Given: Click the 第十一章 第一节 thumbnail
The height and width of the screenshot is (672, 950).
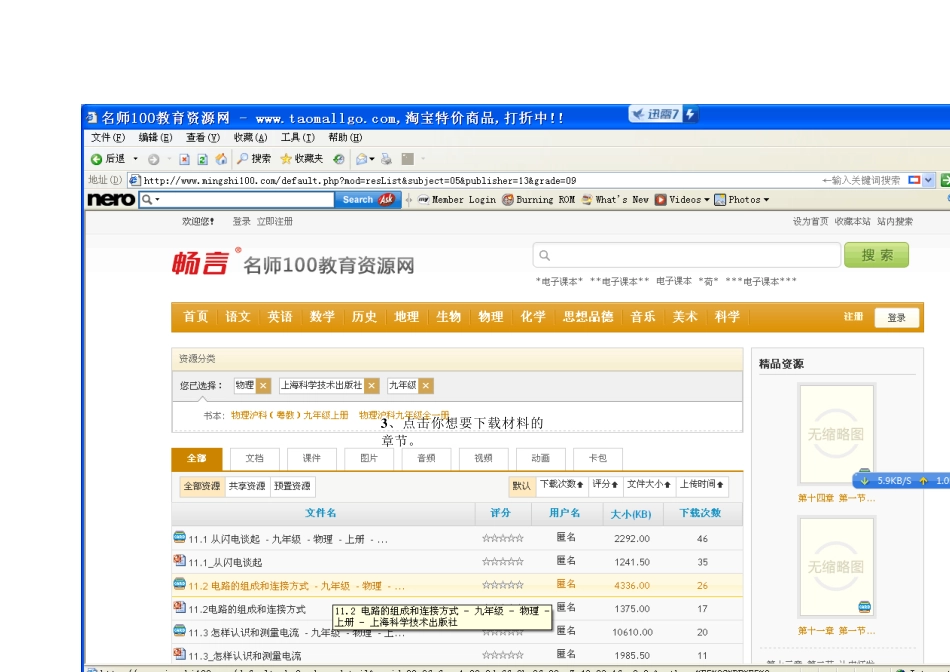Looking at the screenshot, I should 836,567.
